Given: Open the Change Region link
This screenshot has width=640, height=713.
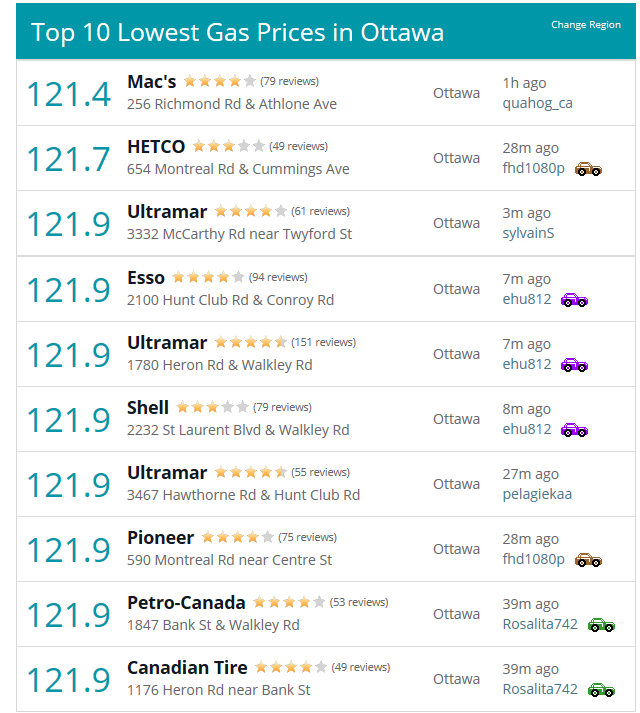Looking at the screenshot, I should pos(585,25).
